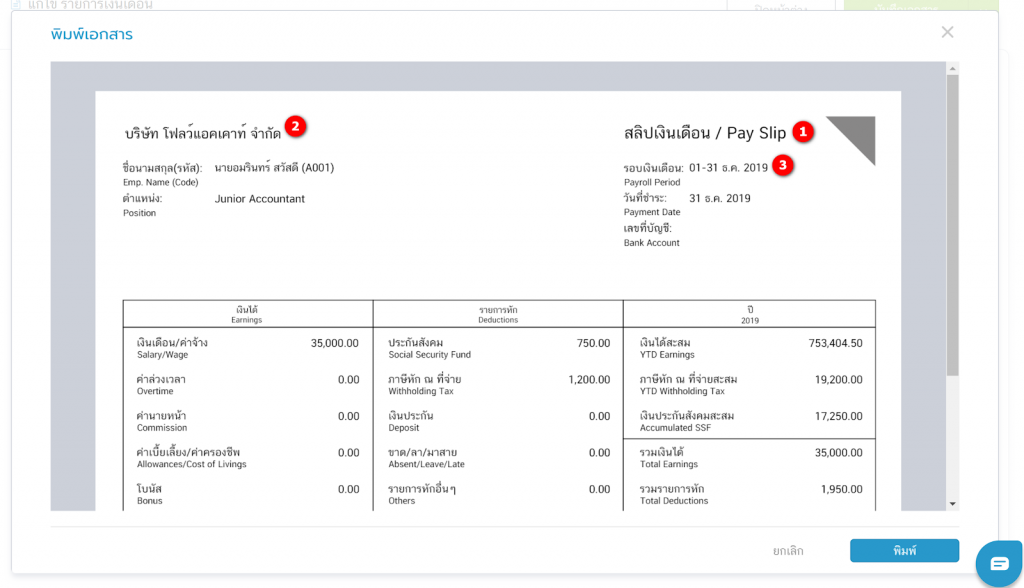Click the Commission amount 0.00
The image size is (1024, 588).
tap(349, 416)
